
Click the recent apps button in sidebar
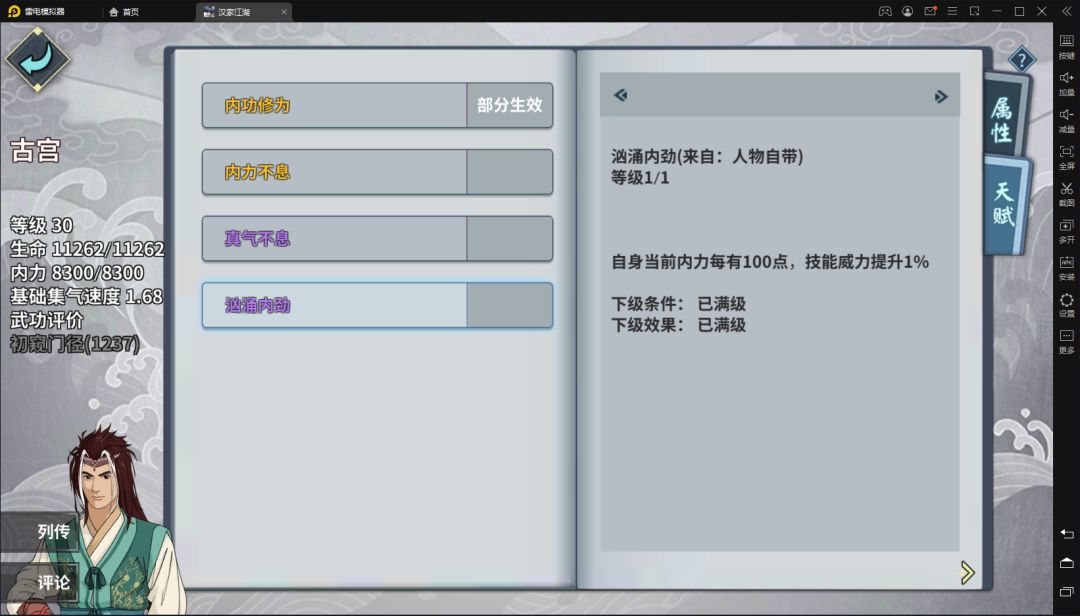tap(1066, 592)
